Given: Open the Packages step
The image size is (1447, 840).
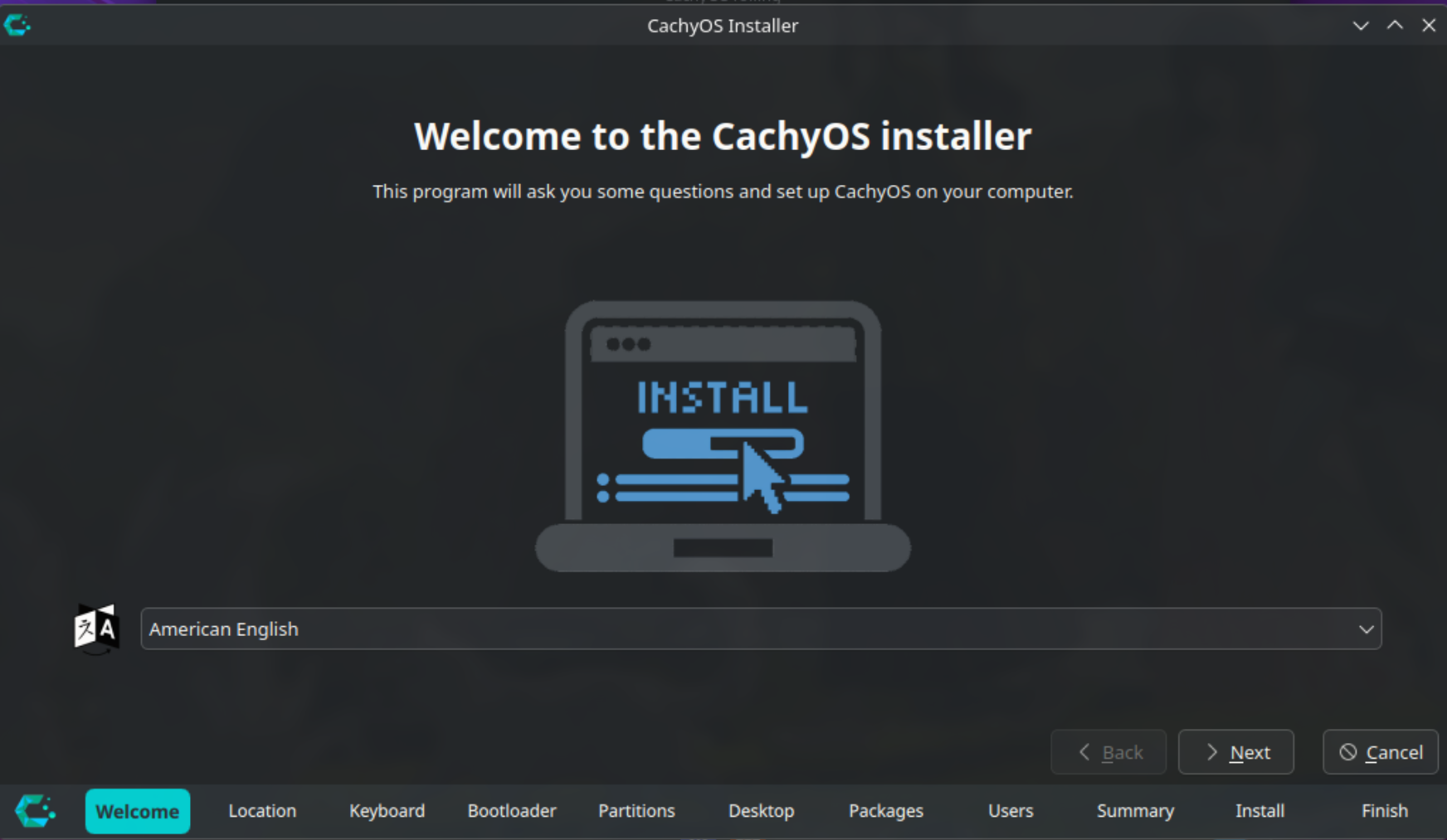Looking at the screenshot, I should click(x=886, y=811).
